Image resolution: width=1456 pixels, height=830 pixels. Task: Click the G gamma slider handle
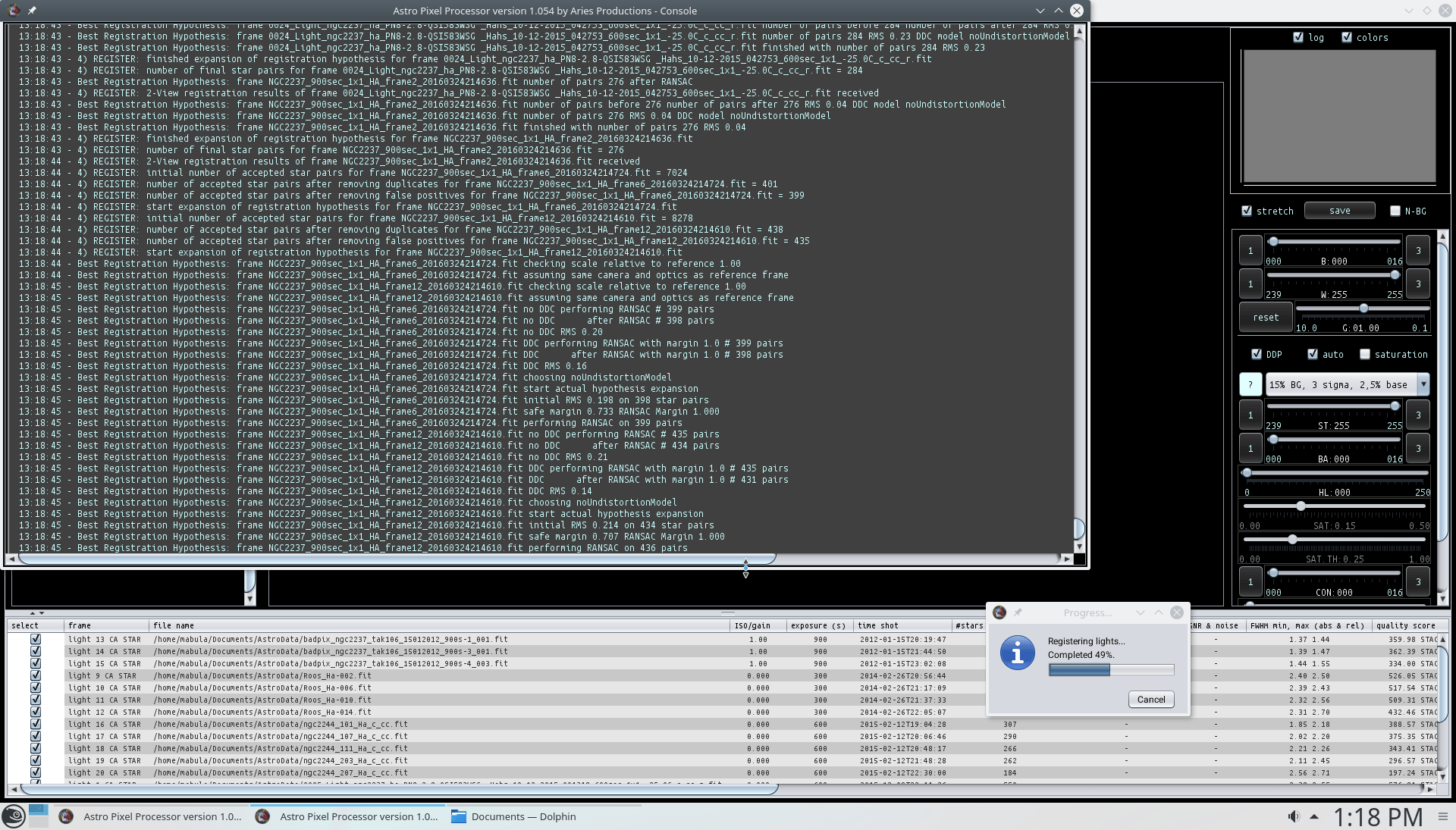(1363, 309)
